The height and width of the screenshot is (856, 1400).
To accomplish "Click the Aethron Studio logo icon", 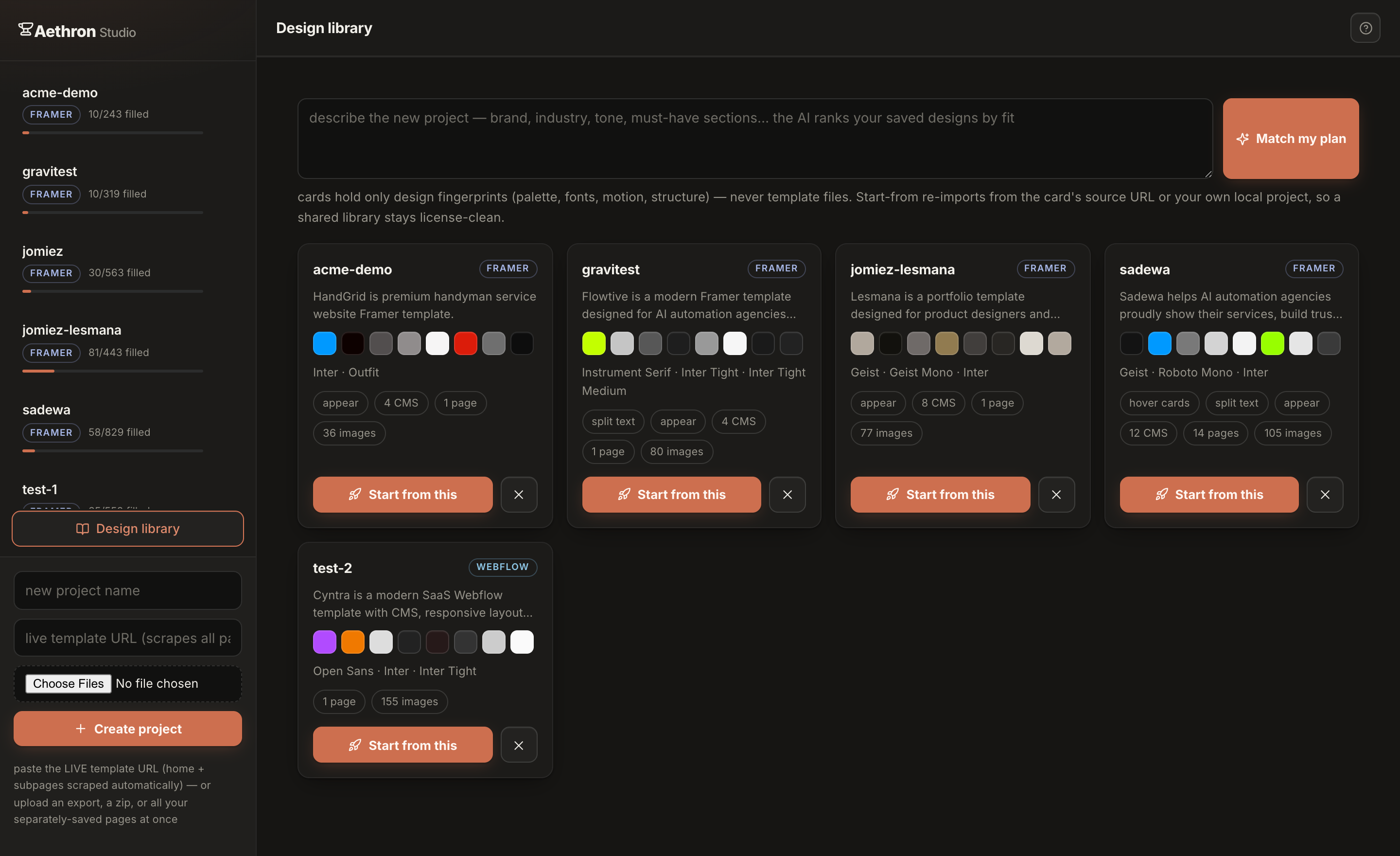I will [25, 30].
